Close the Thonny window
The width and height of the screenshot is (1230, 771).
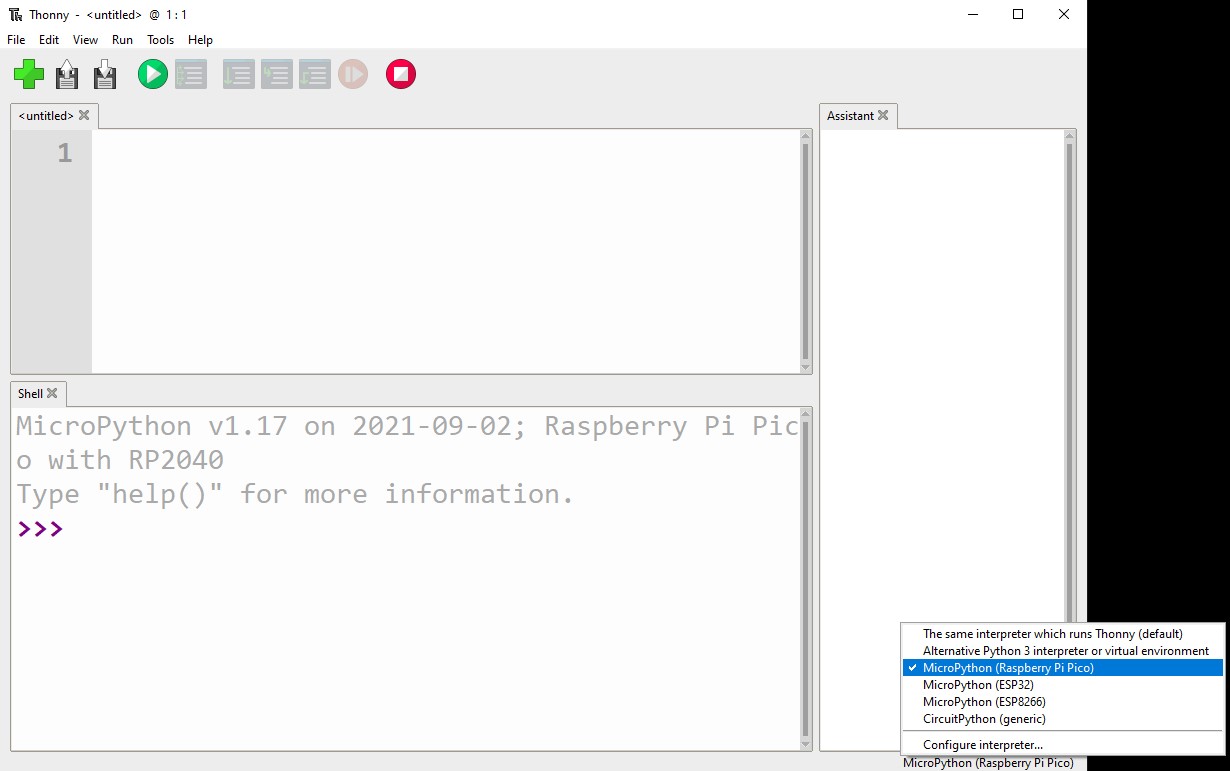coord(1064,15)
